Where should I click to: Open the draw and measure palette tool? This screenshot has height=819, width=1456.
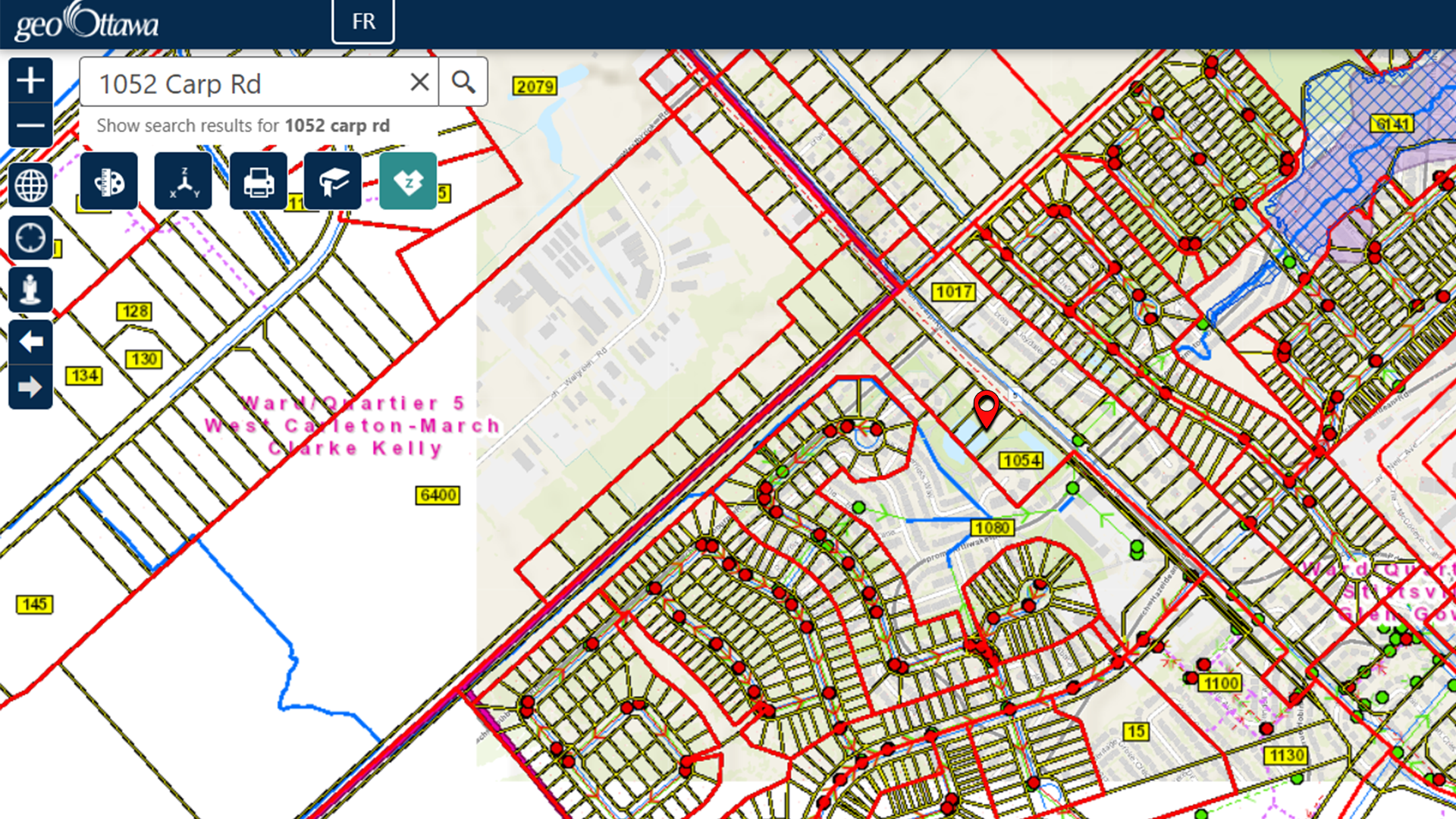108,181
